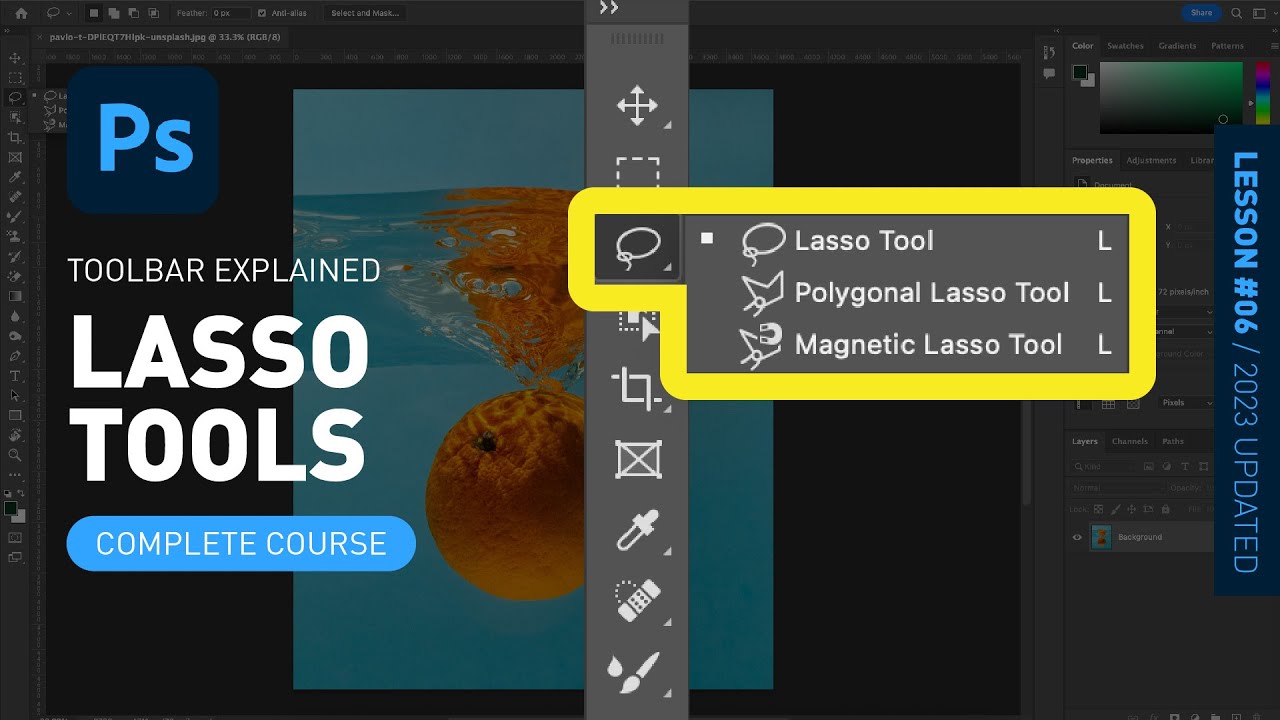Click the Home icon in options bar
1280x720 pixels.
click(21, 13)
